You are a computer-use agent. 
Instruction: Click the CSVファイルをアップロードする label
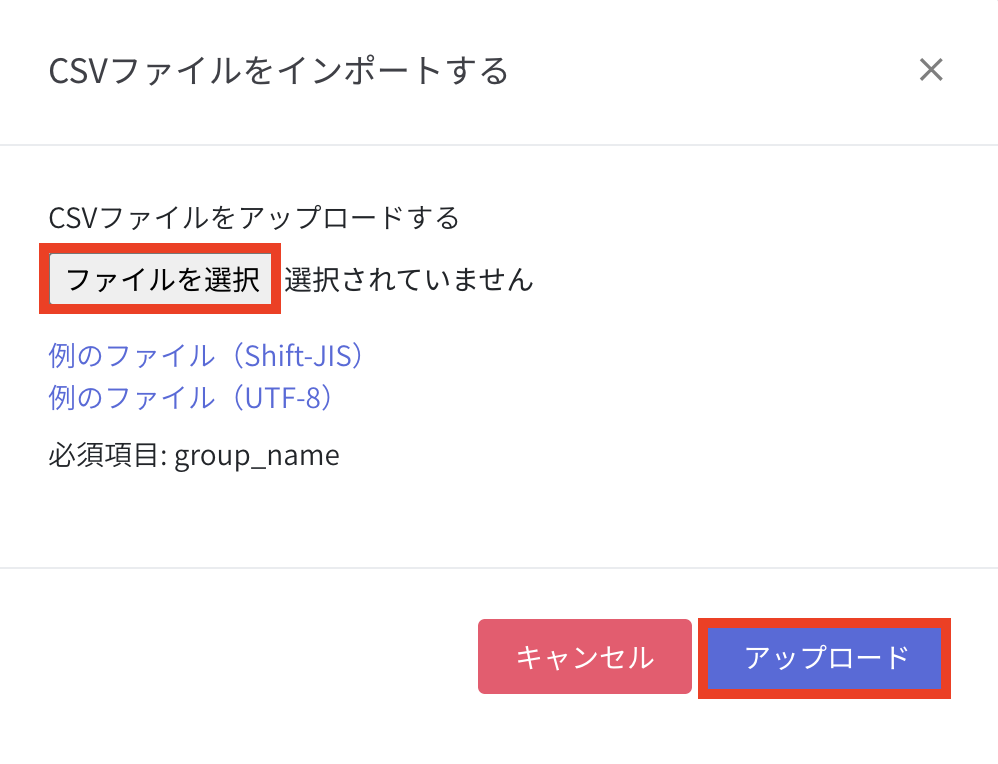[254, 217]
